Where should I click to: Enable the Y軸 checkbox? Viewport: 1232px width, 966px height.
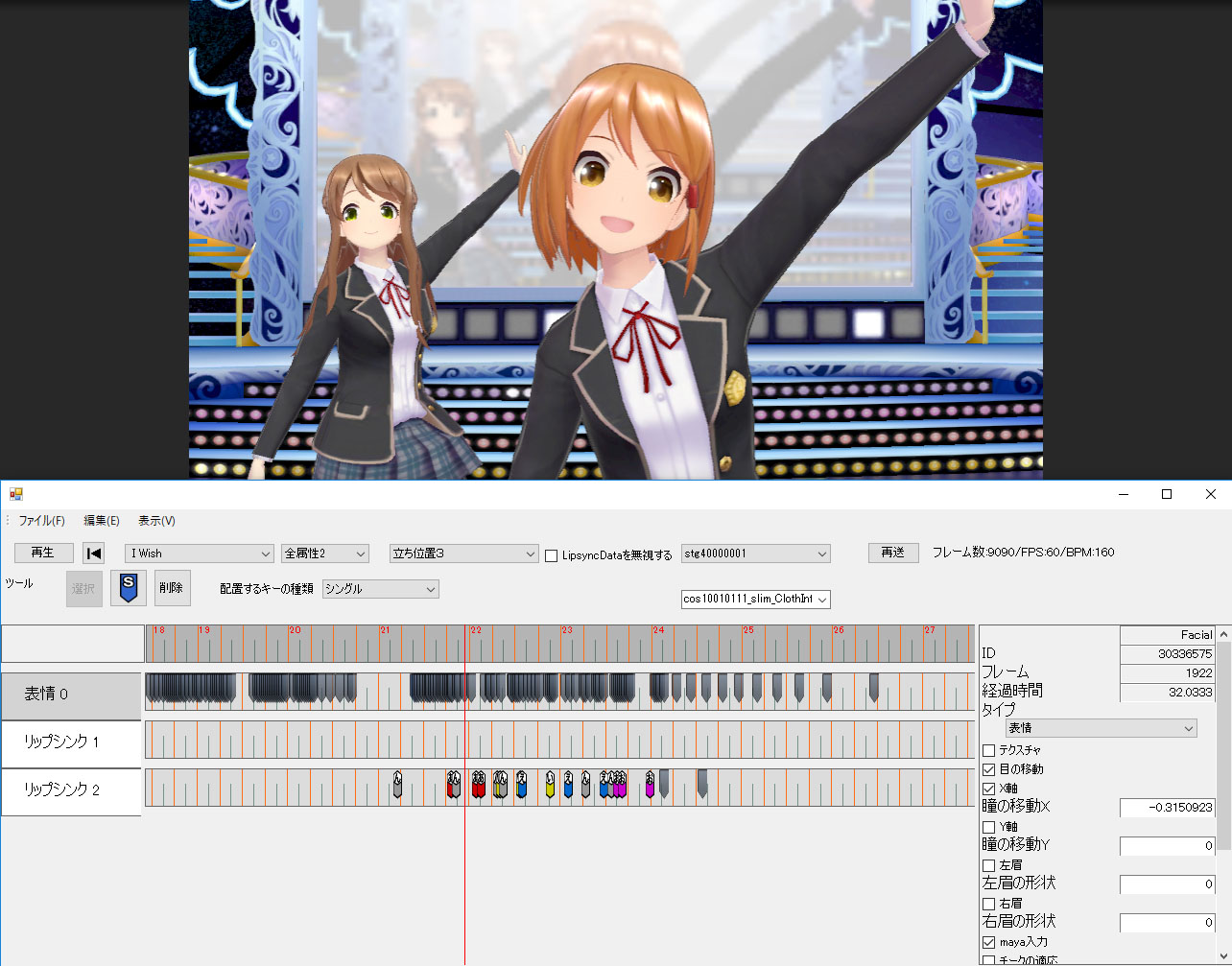tap(988, 827)
